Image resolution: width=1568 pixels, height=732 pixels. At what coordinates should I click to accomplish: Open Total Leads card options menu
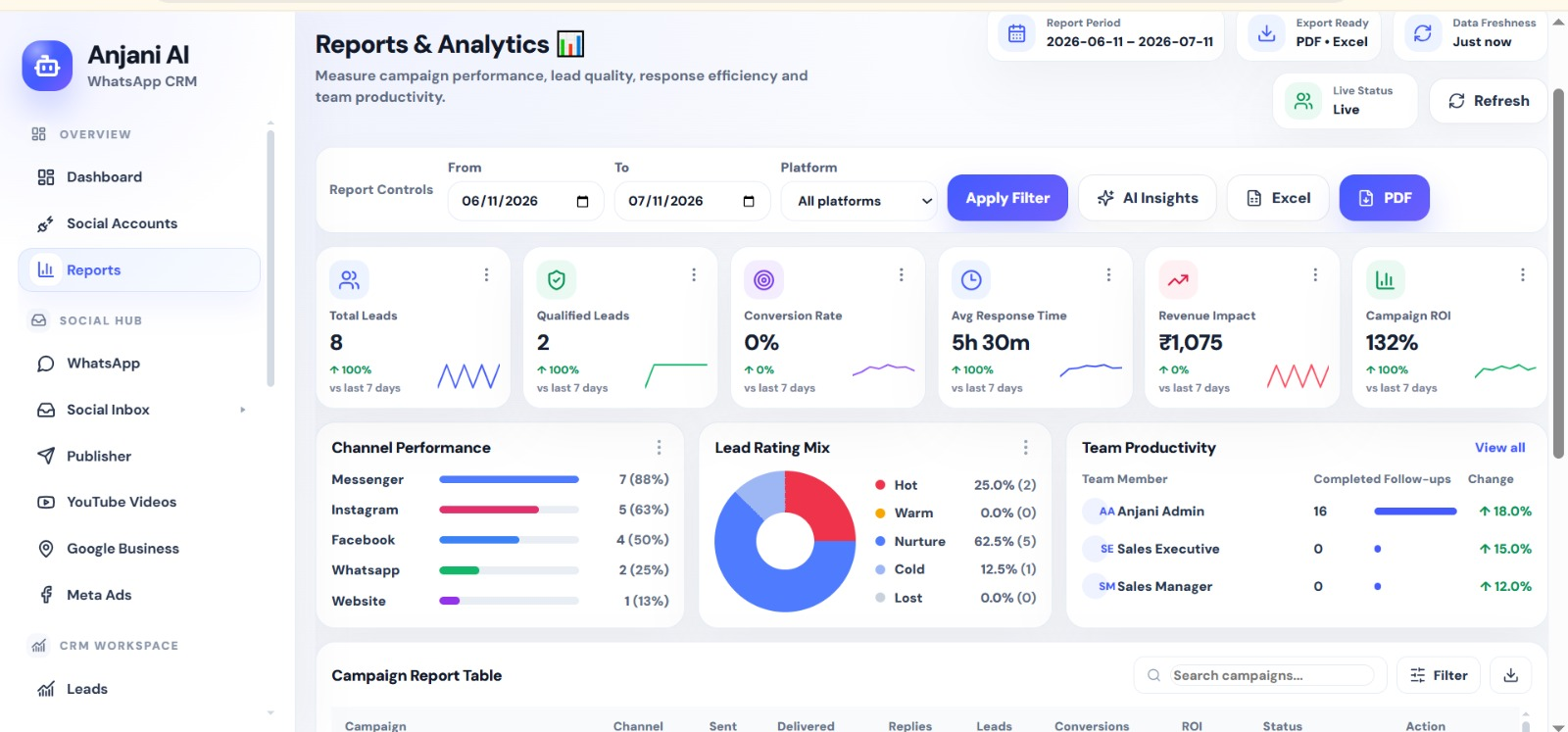(486, 275)
